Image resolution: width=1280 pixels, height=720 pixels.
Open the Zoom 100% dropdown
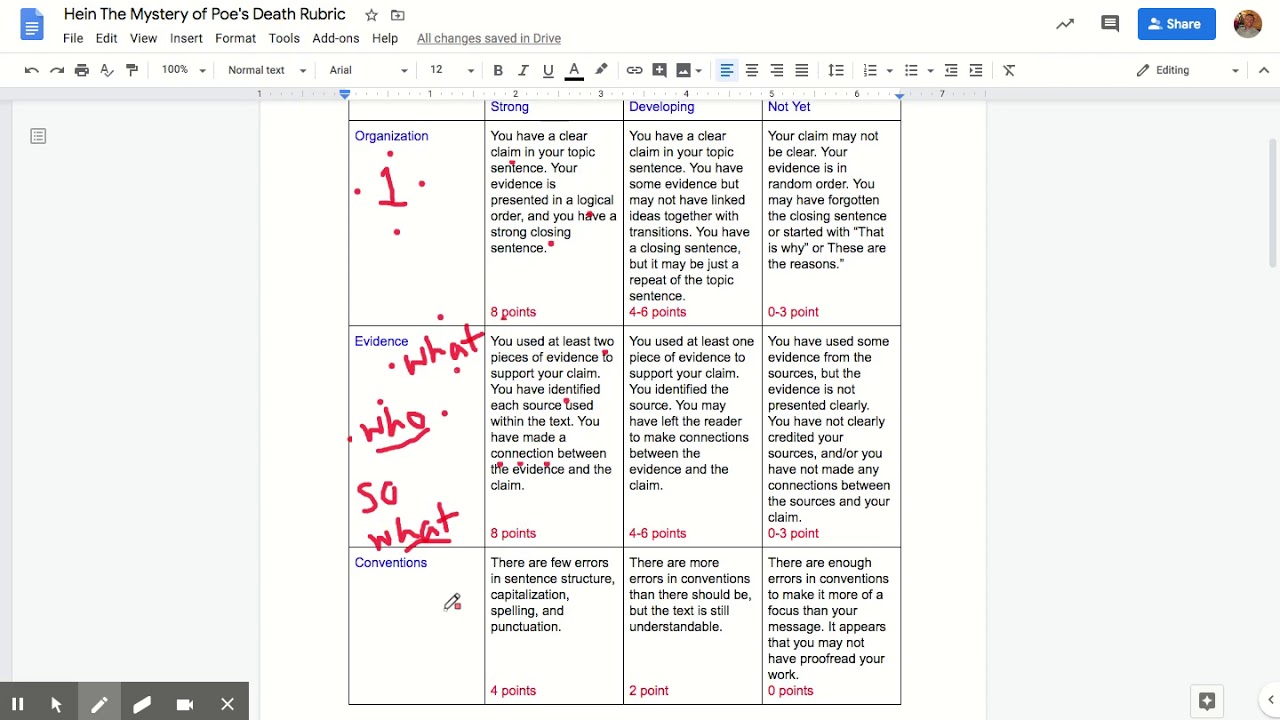point(184,70)
